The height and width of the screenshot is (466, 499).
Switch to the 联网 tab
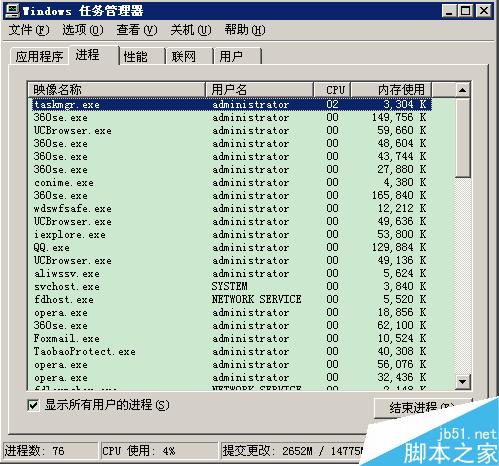tap(189, 56)
